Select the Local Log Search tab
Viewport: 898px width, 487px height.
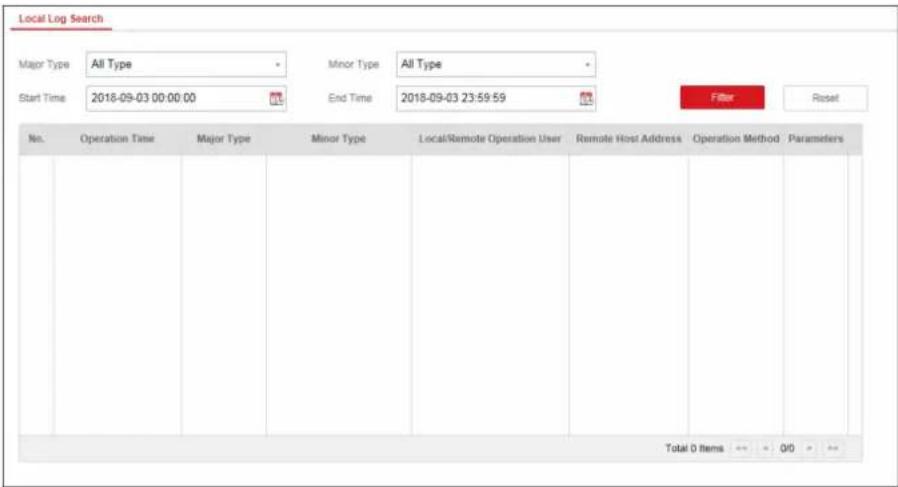[61, 18]
